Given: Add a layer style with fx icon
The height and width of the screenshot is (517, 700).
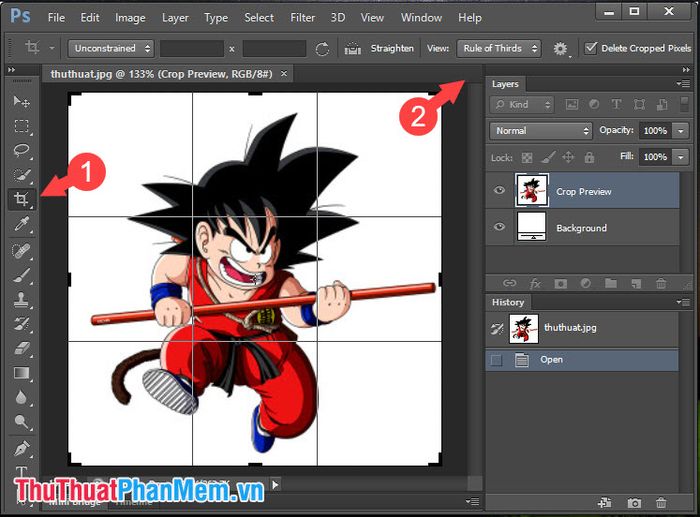Looking at the screenshot, I should (x=535, y=283).
